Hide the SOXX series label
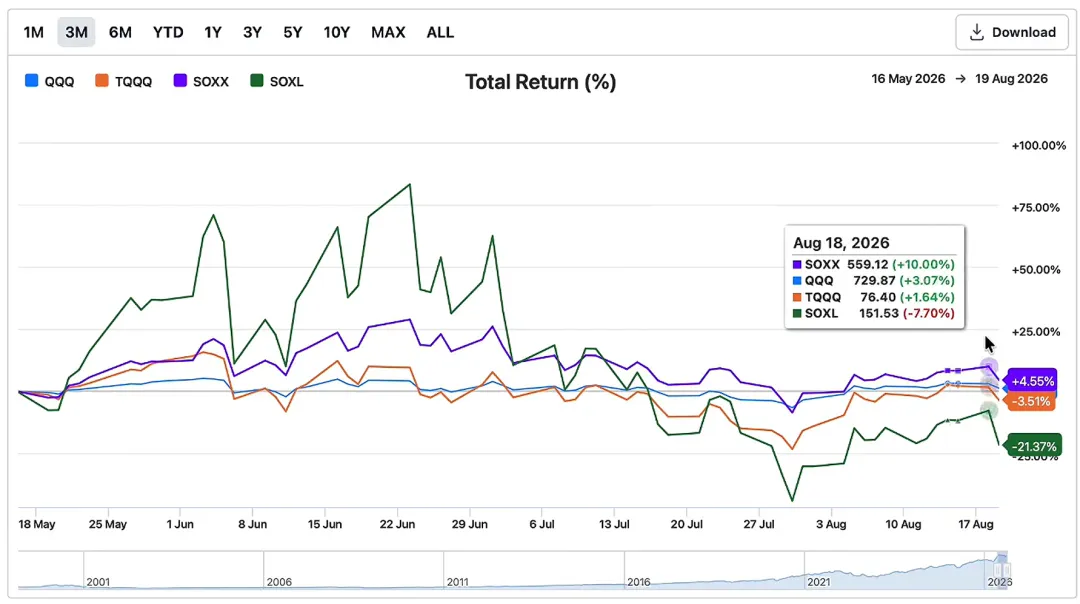Viewport: 1080px width, 604px height. click(x=211, y=81)
